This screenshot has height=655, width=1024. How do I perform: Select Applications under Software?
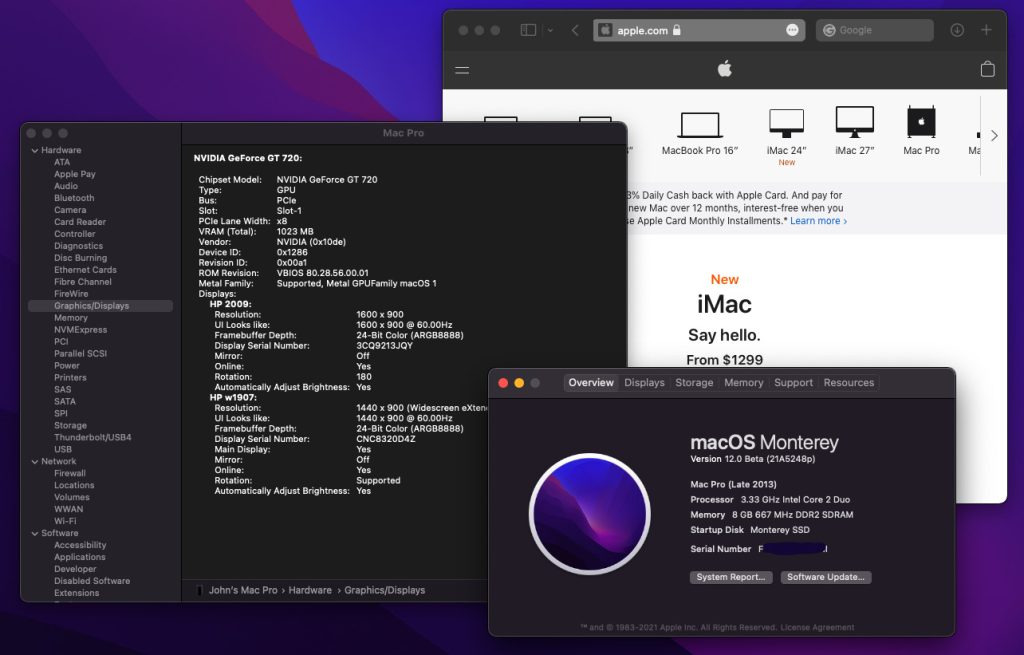80,557
